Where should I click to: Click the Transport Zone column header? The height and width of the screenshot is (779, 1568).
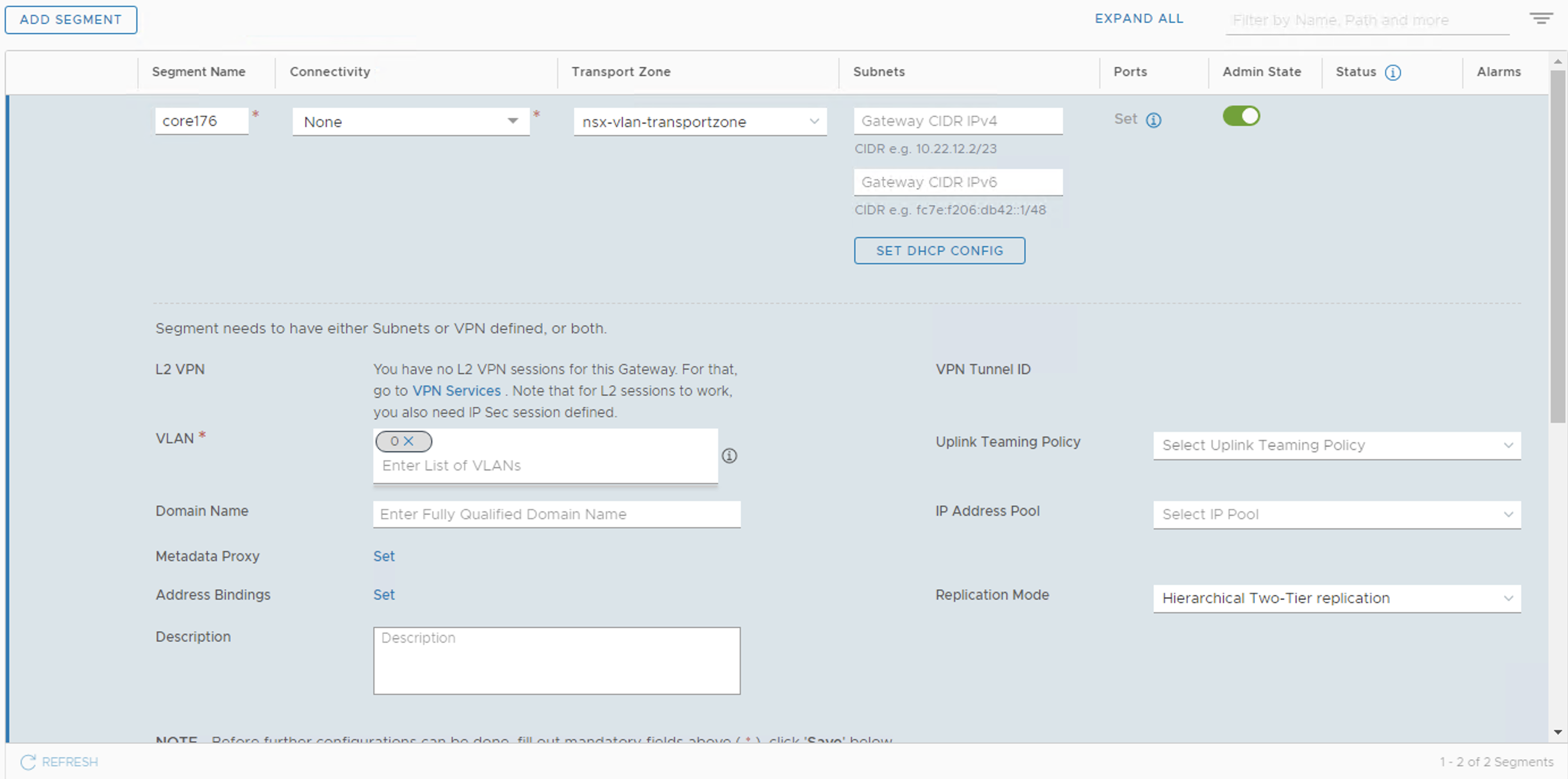(620, 72)
